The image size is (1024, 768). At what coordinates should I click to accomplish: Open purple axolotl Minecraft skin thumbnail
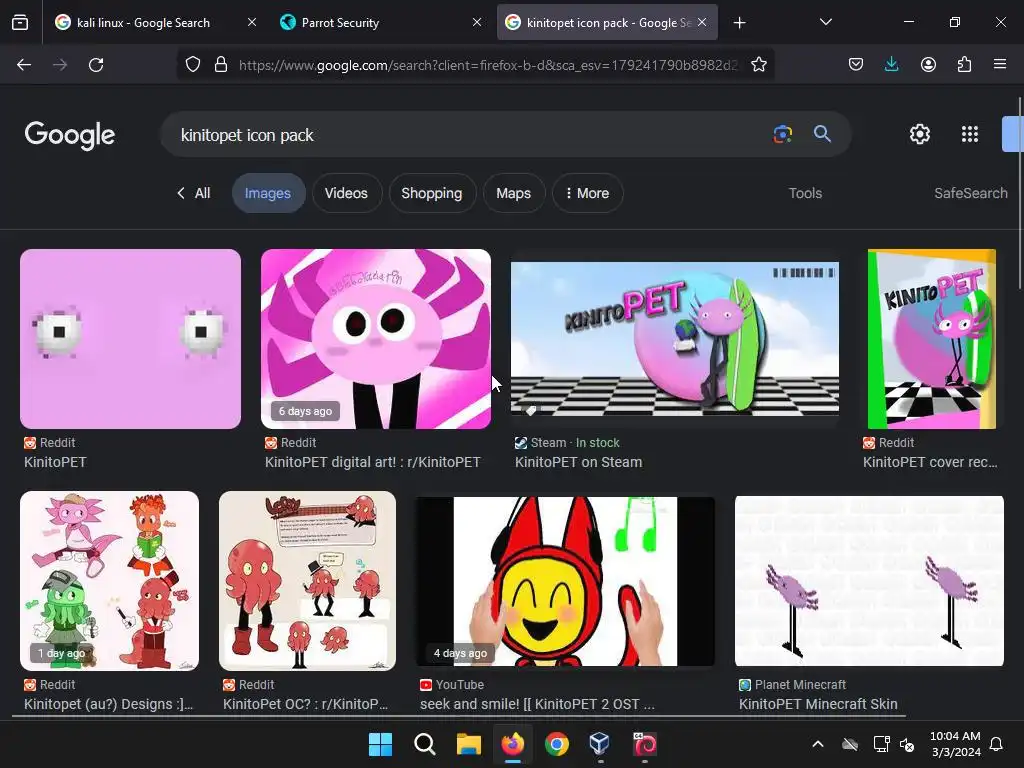869,581
